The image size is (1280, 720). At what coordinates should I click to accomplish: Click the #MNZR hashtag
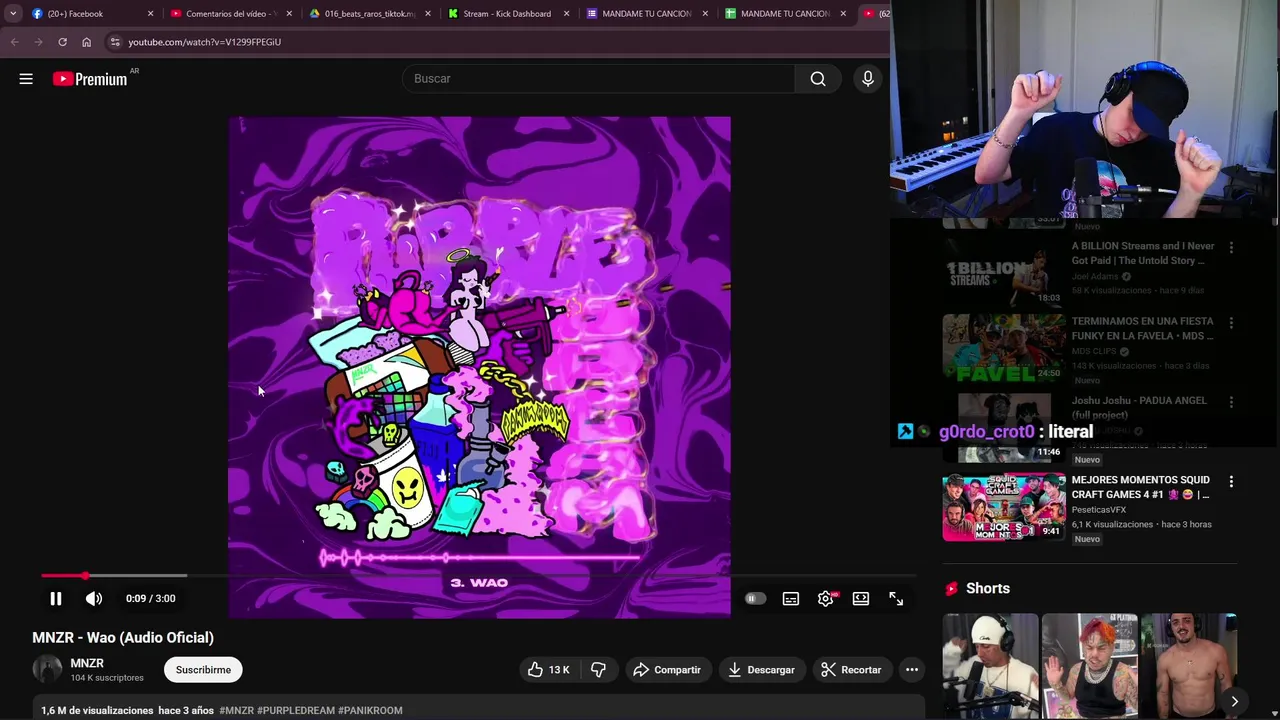[x=236, y=710]
